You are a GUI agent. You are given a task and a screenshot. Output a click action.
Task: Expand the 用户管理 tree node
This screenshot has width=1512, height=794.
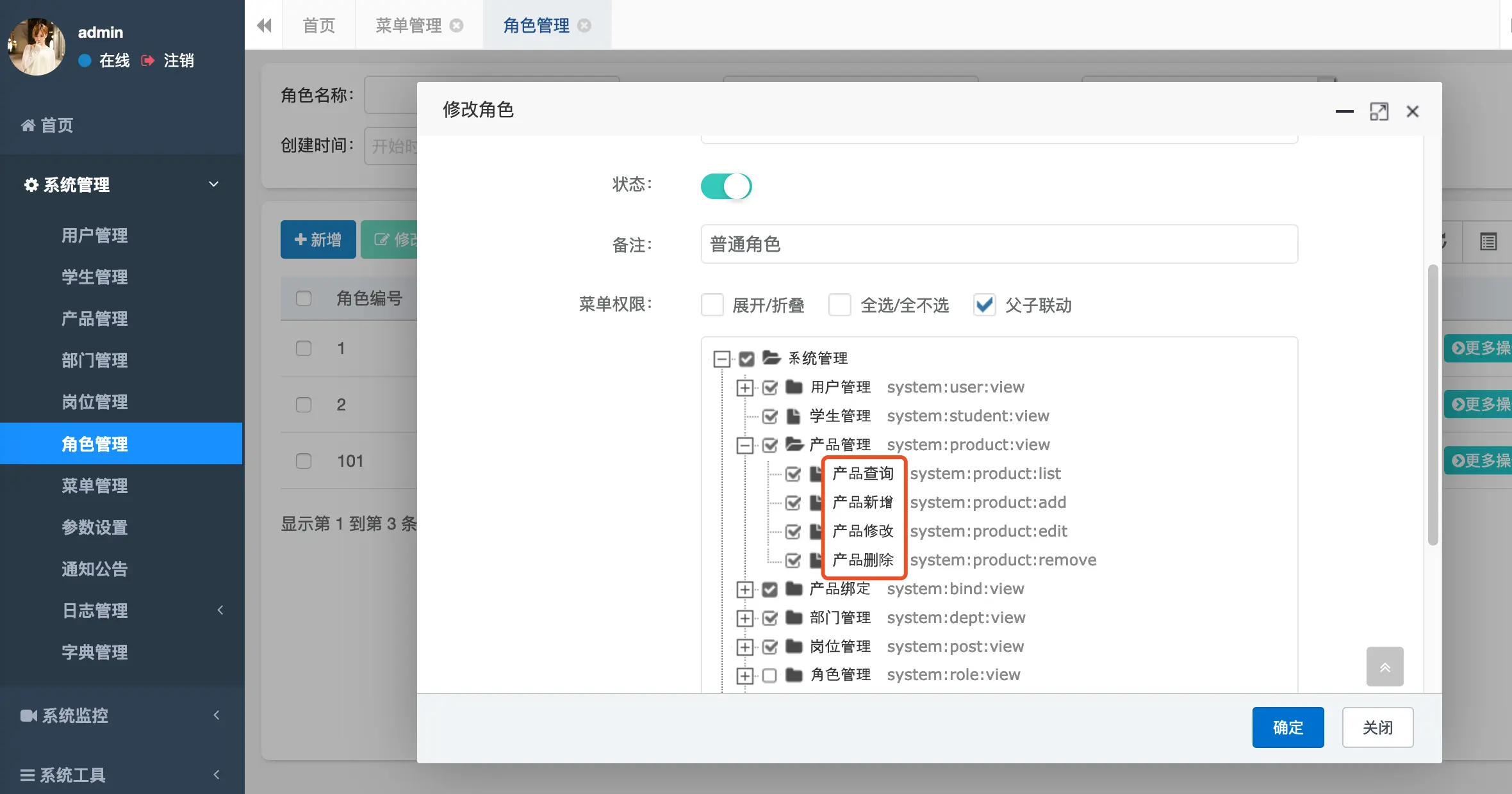[x=744, y=387]
